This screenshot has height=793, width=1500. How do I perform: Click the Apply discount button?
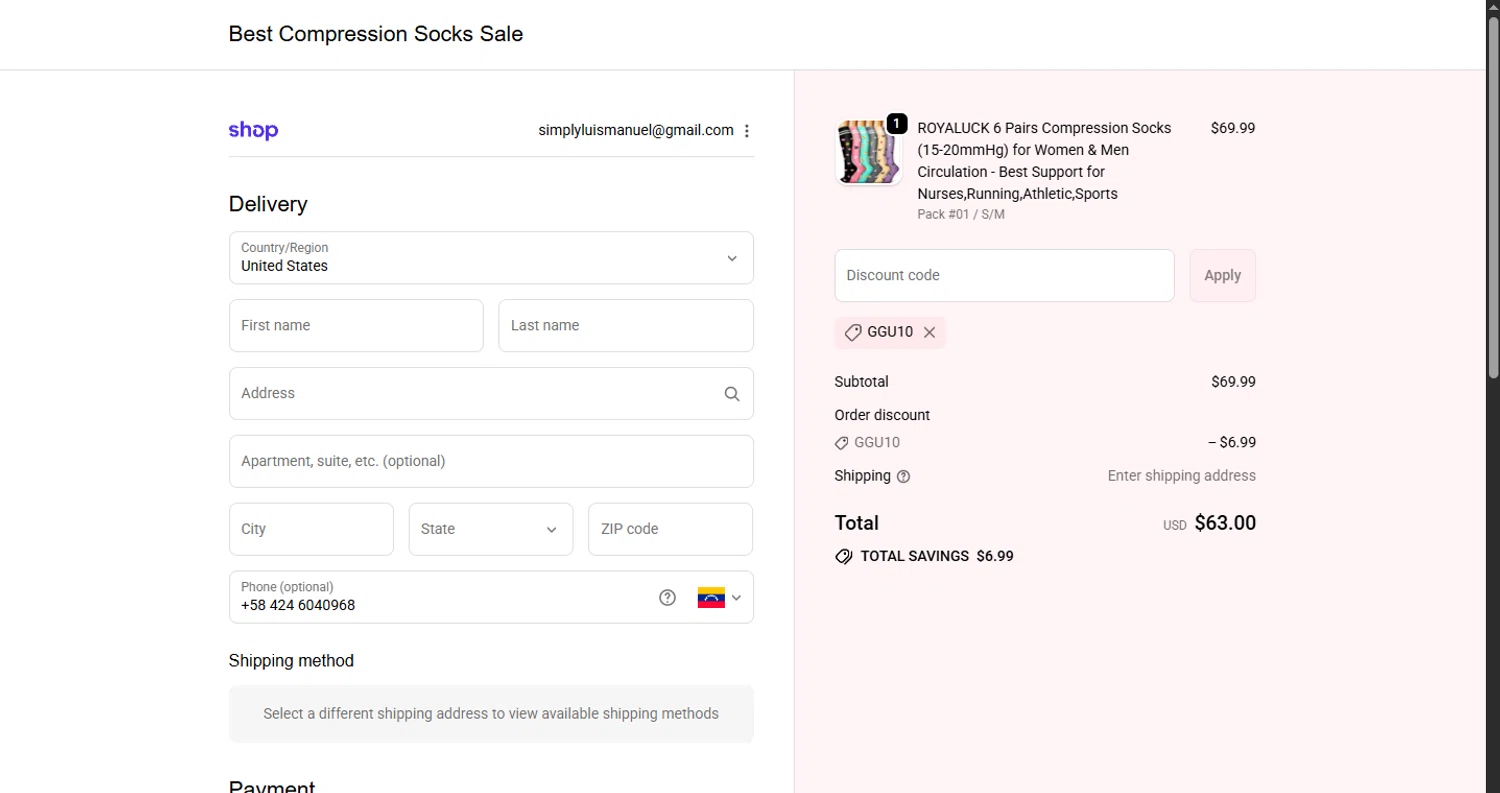[1222, 276]
